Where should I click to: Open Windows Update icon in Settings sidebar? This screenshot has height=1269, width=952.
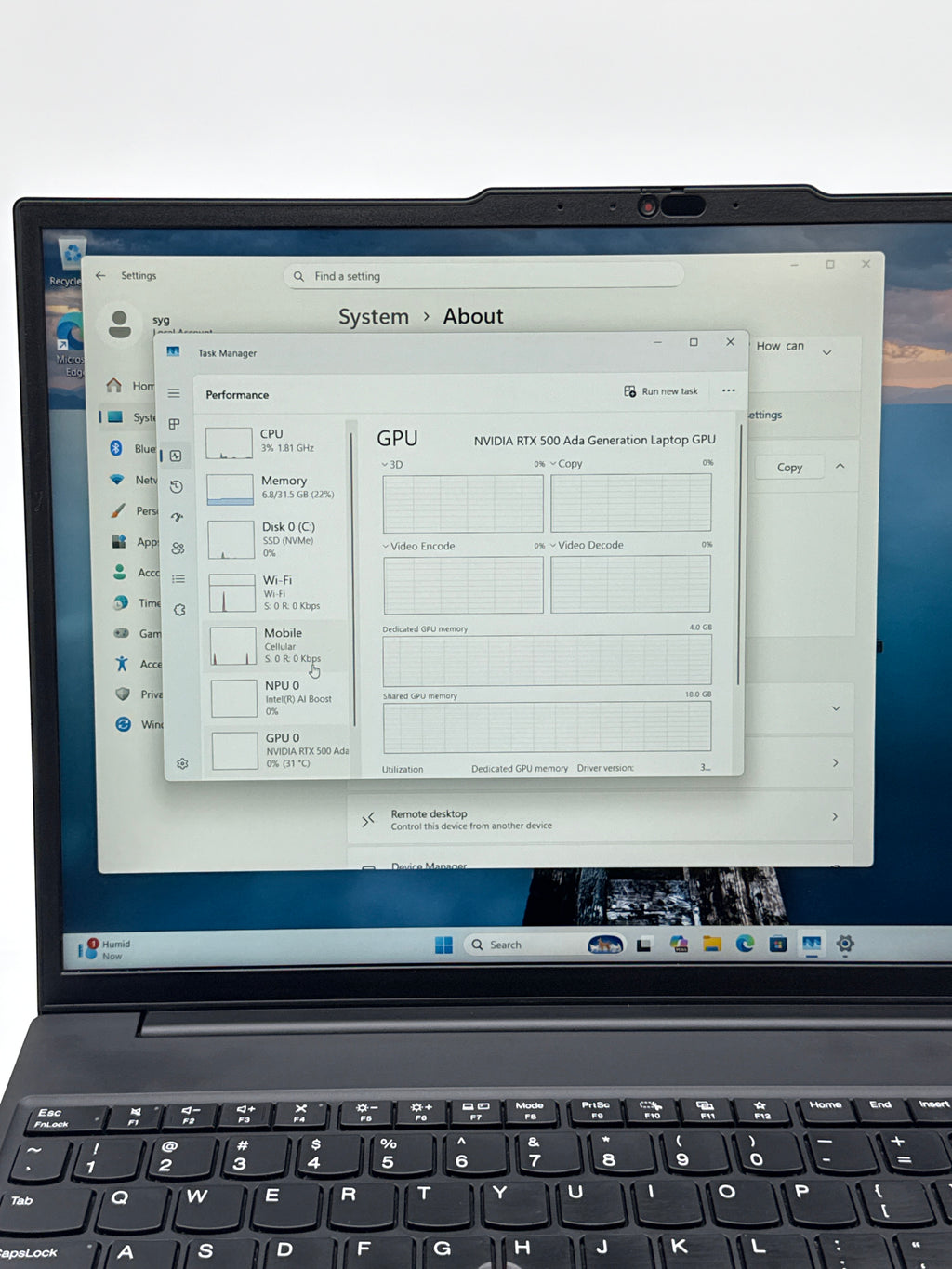123,723
